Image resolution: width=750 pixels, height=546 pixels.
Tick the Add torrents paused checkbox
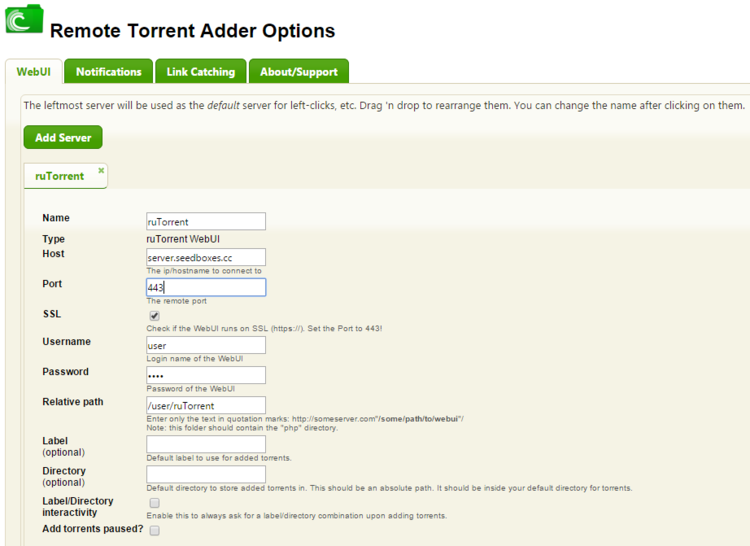[154, 530]
